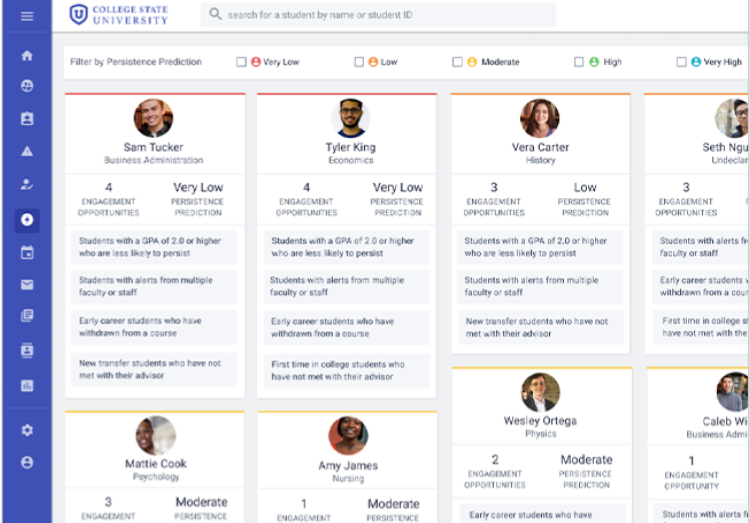Open the bar chart reports sidebar icon
Screen dimensions: 750x523
pos(27,385)
